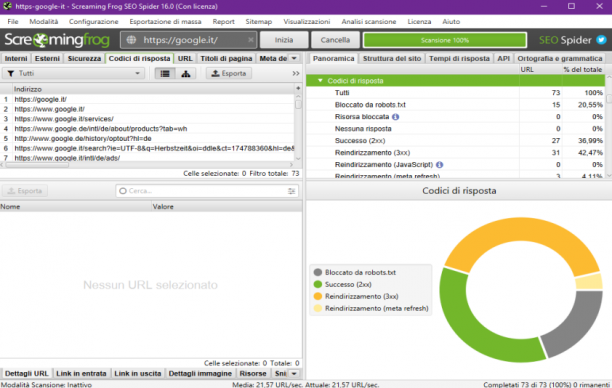Select the Risorse tab
612x388 pixels.
253,374
